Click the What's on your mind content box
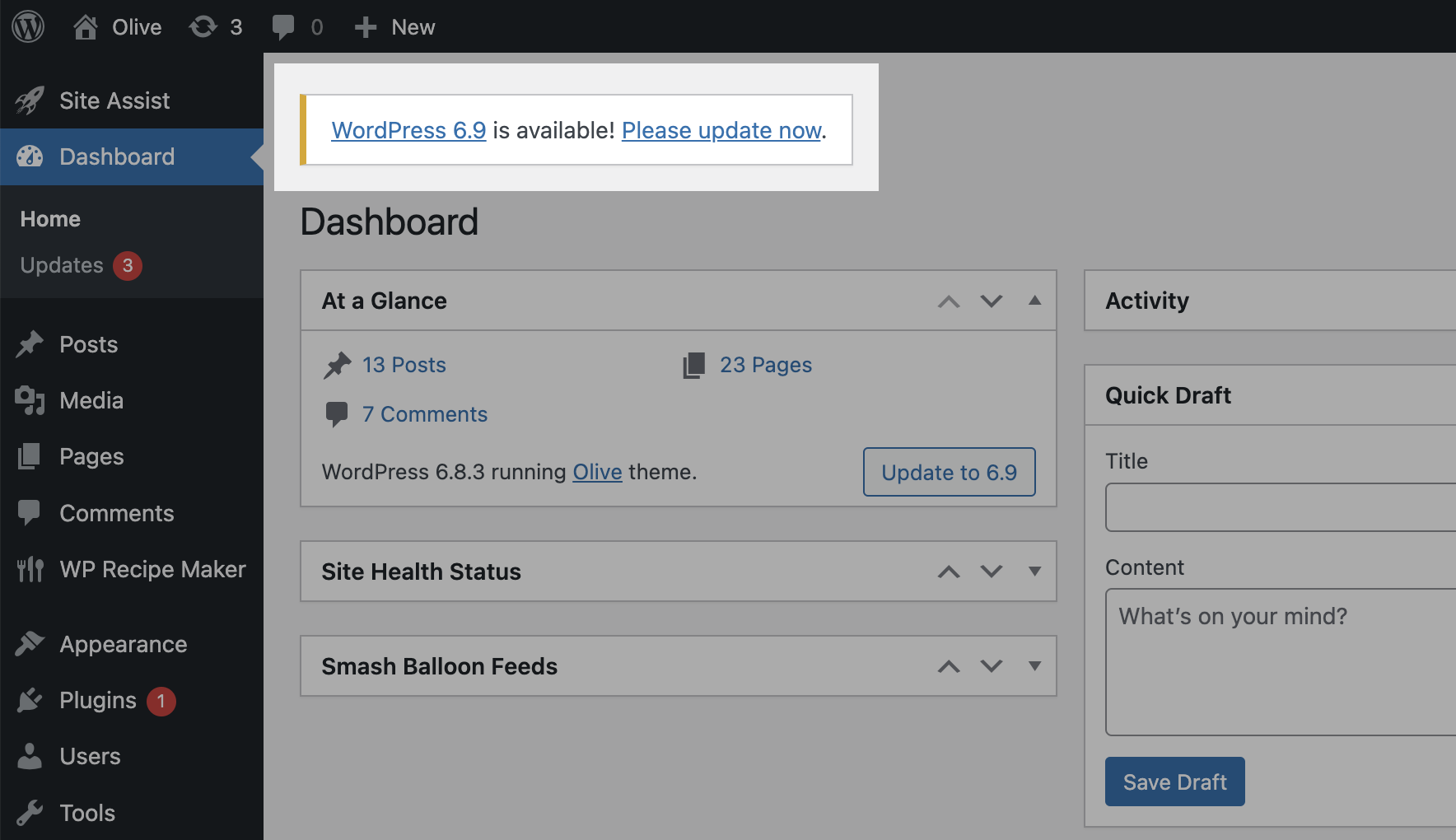Viewport: 1456px width, 840px height. click(x=1281, y=662)
